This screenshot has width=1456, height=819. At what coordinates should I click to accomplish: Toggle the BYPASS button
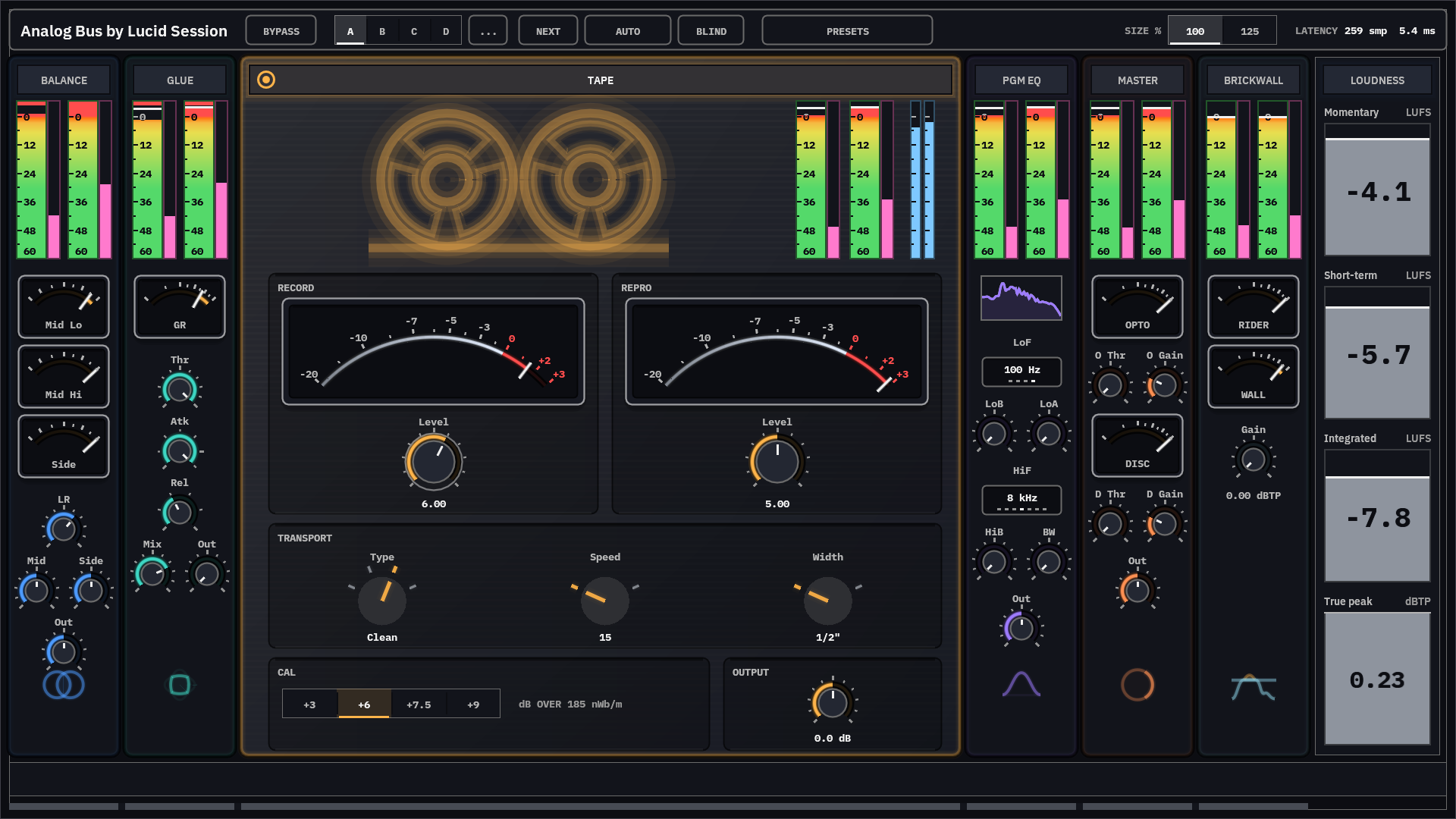[x=281, y=31]
